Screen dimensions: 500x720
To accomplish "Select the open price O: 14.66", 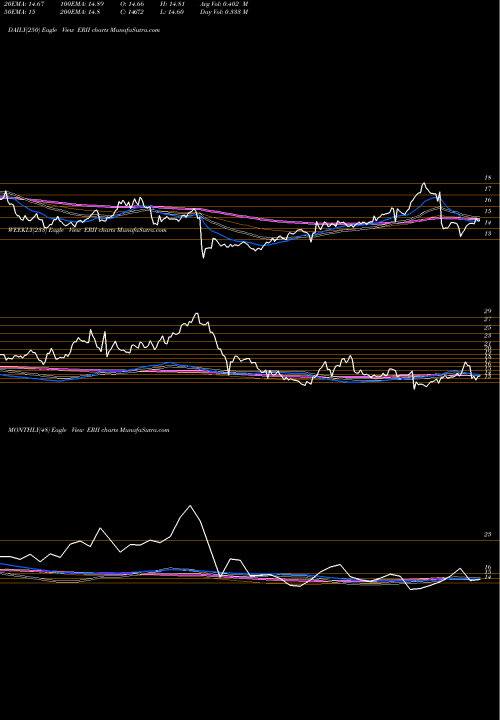I will [x=133, y=4].
